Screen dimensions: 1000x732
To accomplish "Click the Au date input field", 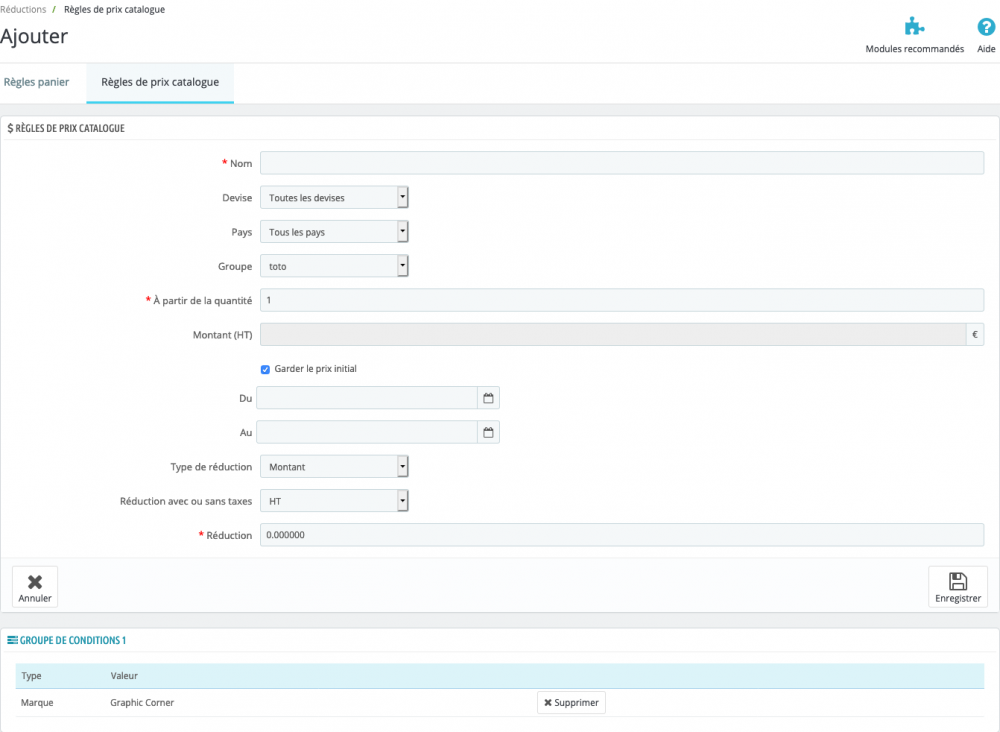I will 367,432.
